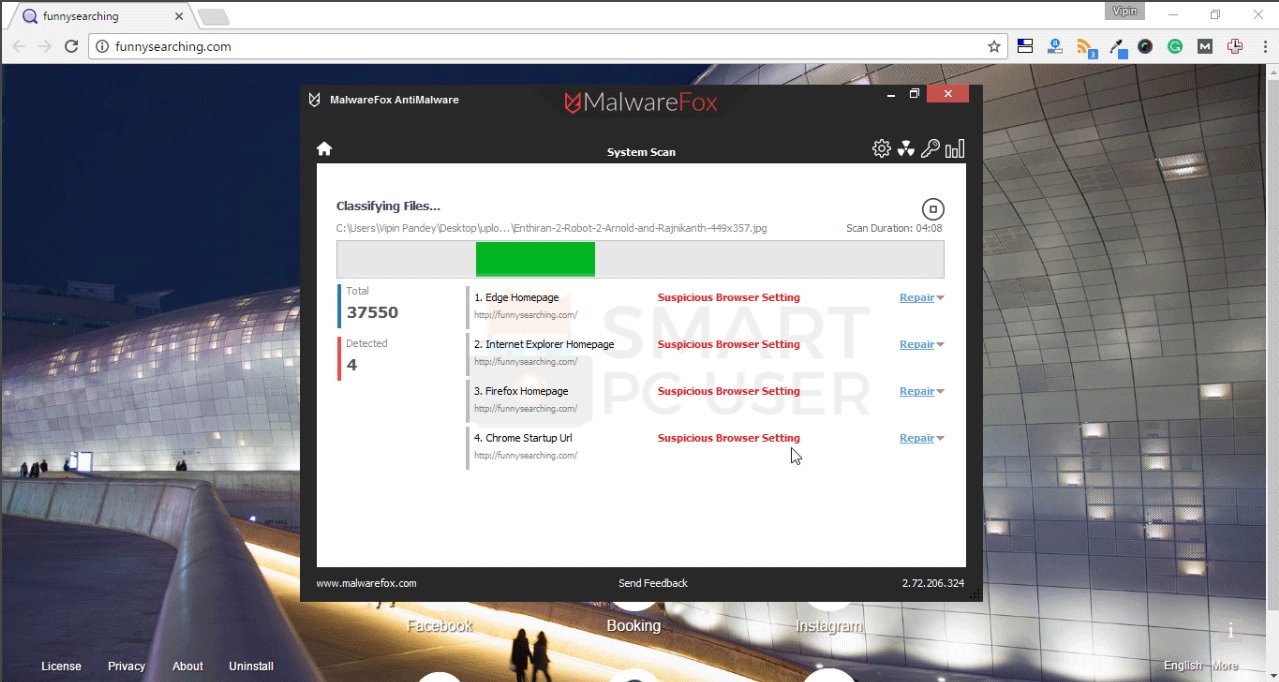This screenshot has height=682, width=1279.
Task: Open the green Grammarly extension
Action: 1176,46
